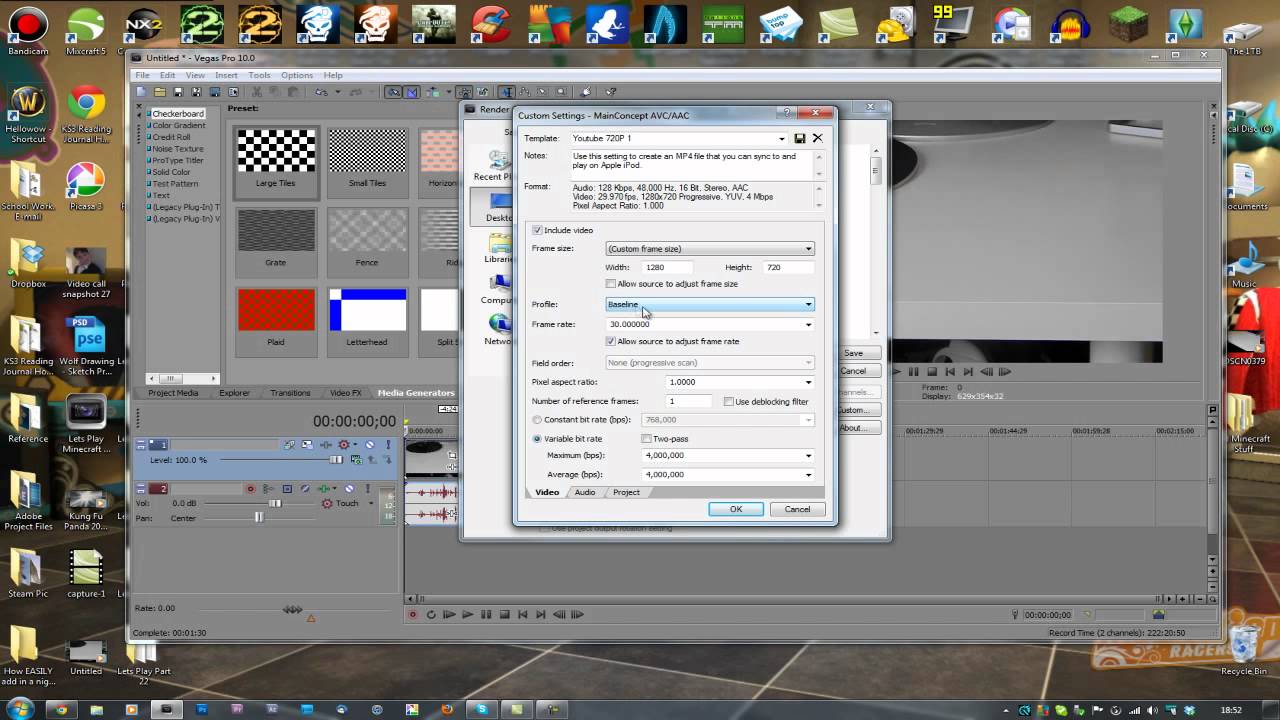Uncheck Allow source to adjust frame rate
Screen dimensions: 1280x720
(611, 341)
